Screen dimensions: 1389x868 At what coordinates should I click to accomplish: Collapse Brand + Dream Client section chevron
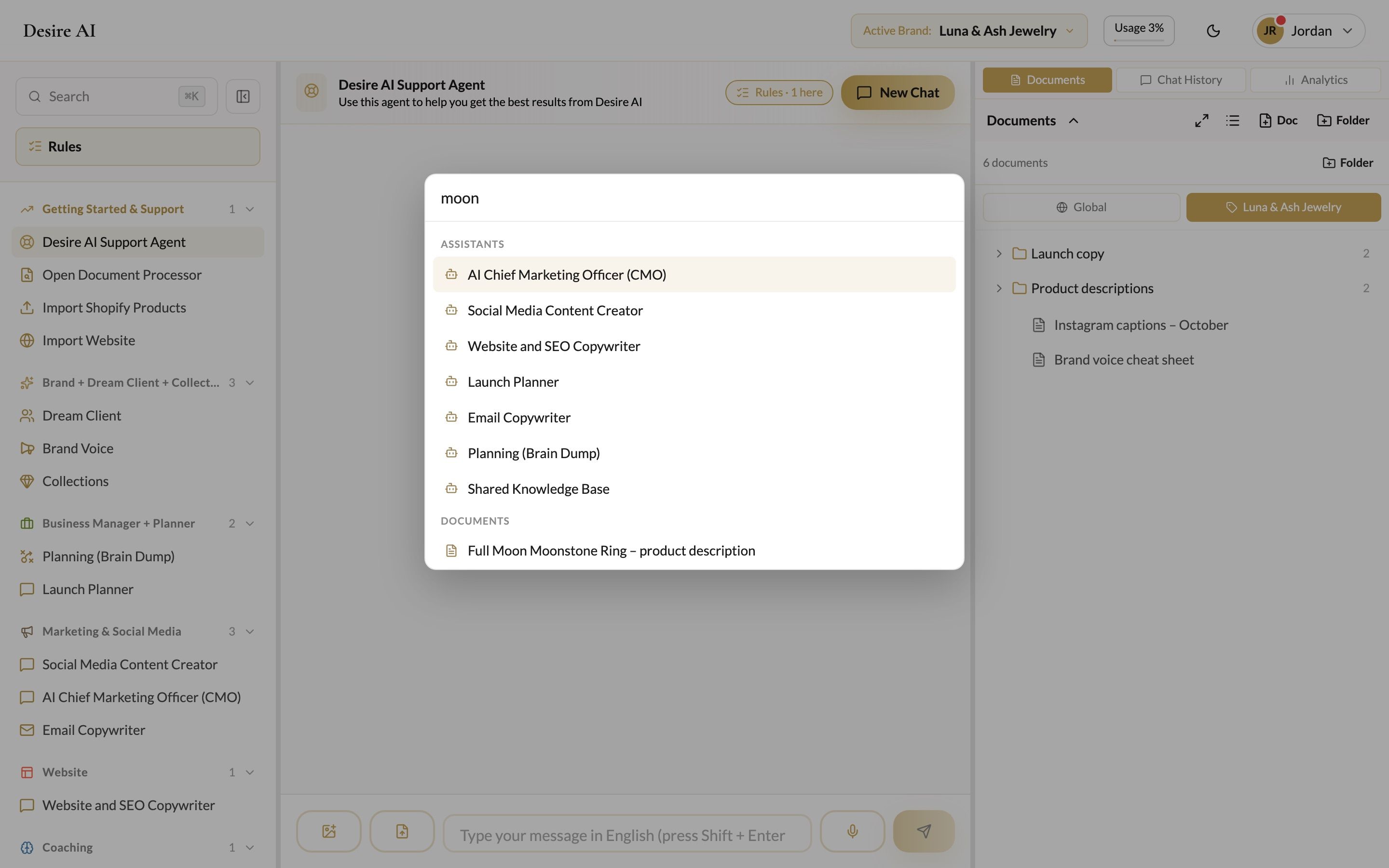point(250,383)
